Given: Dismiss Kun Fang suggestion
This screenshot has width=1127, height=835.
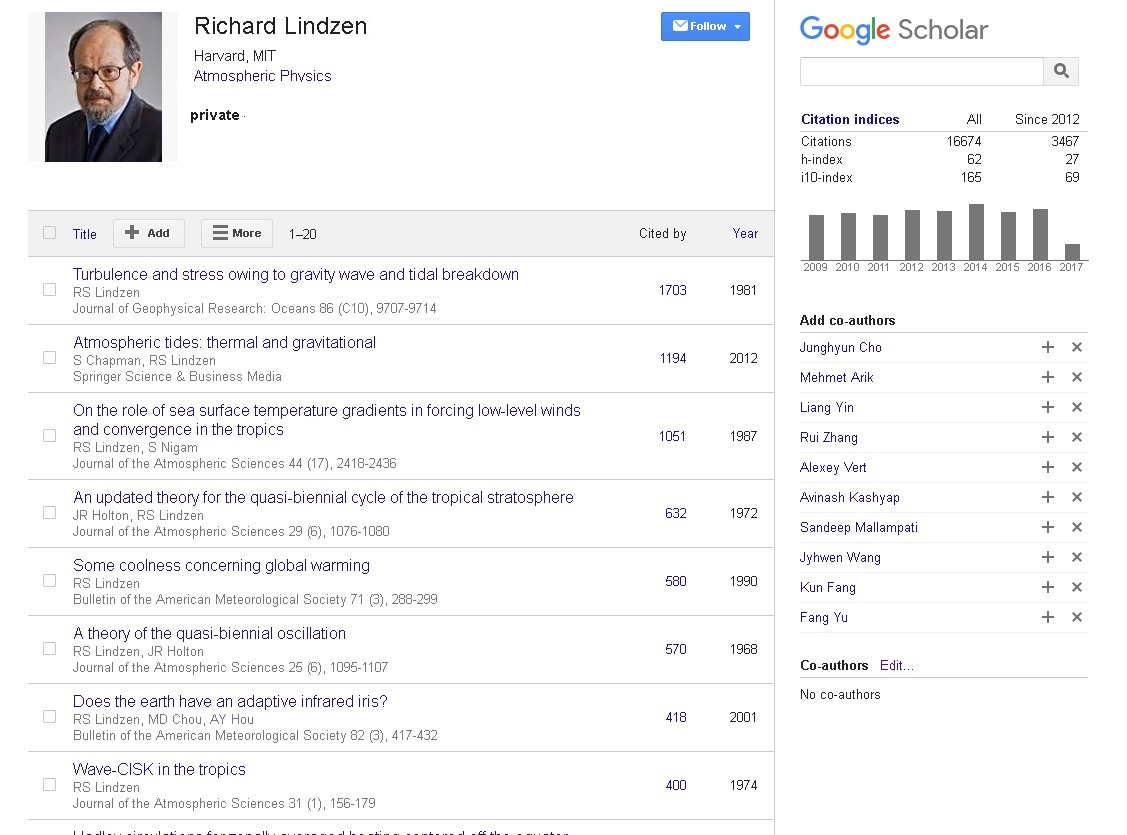Looking at the screenshot, I should coord(1077,587).
